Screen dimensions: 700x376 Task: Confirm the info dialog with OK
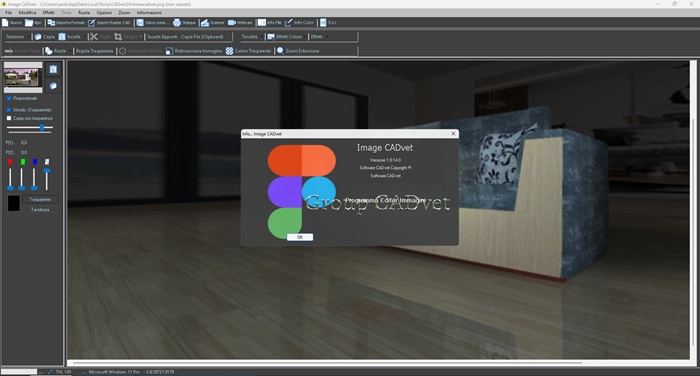[x=300, y=237]
